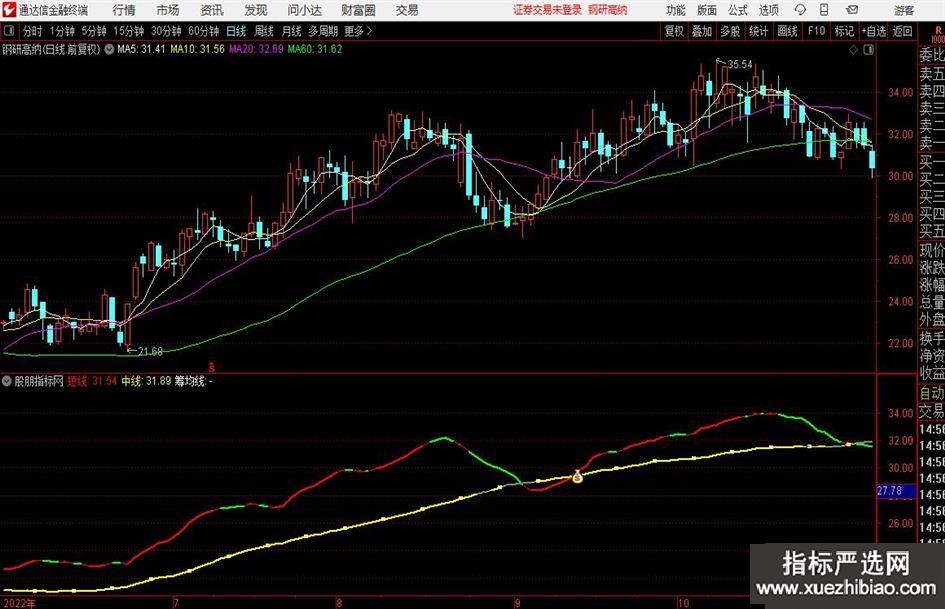
Task: Click the 叠加 overlay button
Action: click(x=702, y=31)
